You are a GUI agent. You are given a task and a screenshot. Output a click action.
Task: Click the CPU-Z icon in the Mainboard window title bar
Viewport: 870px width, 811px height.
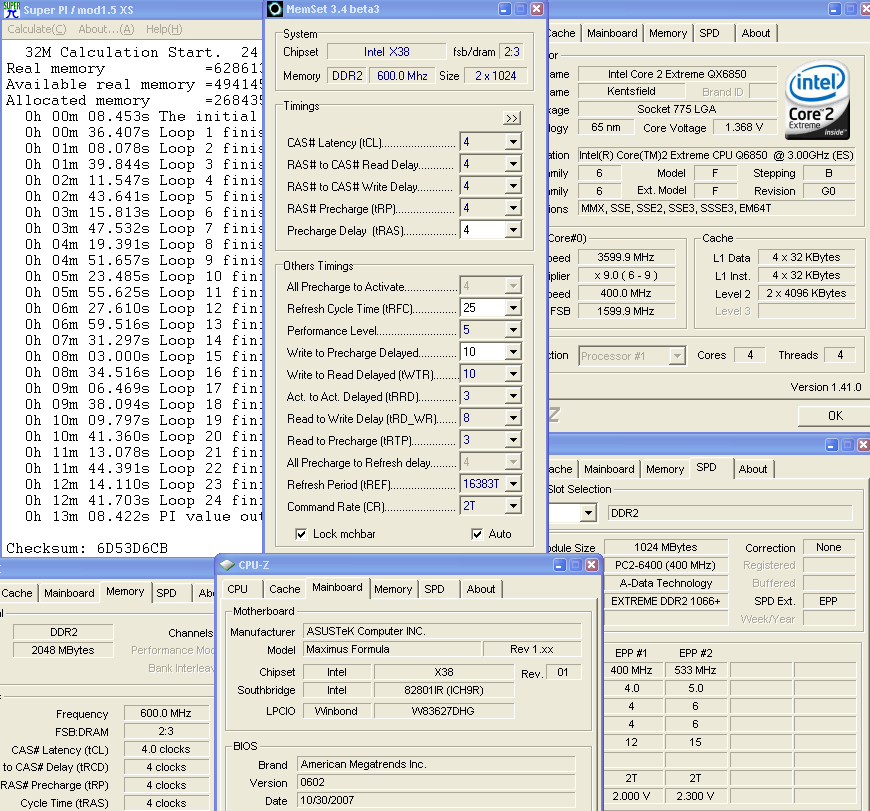pos(227,565)
